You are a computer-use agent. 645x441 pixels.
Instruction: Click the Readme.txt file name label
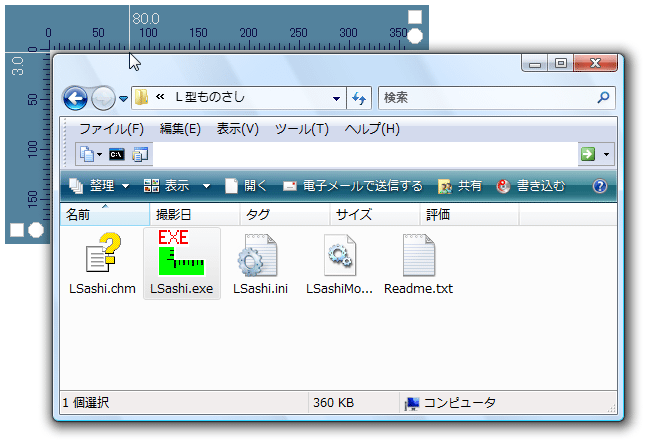pos(418,289)
